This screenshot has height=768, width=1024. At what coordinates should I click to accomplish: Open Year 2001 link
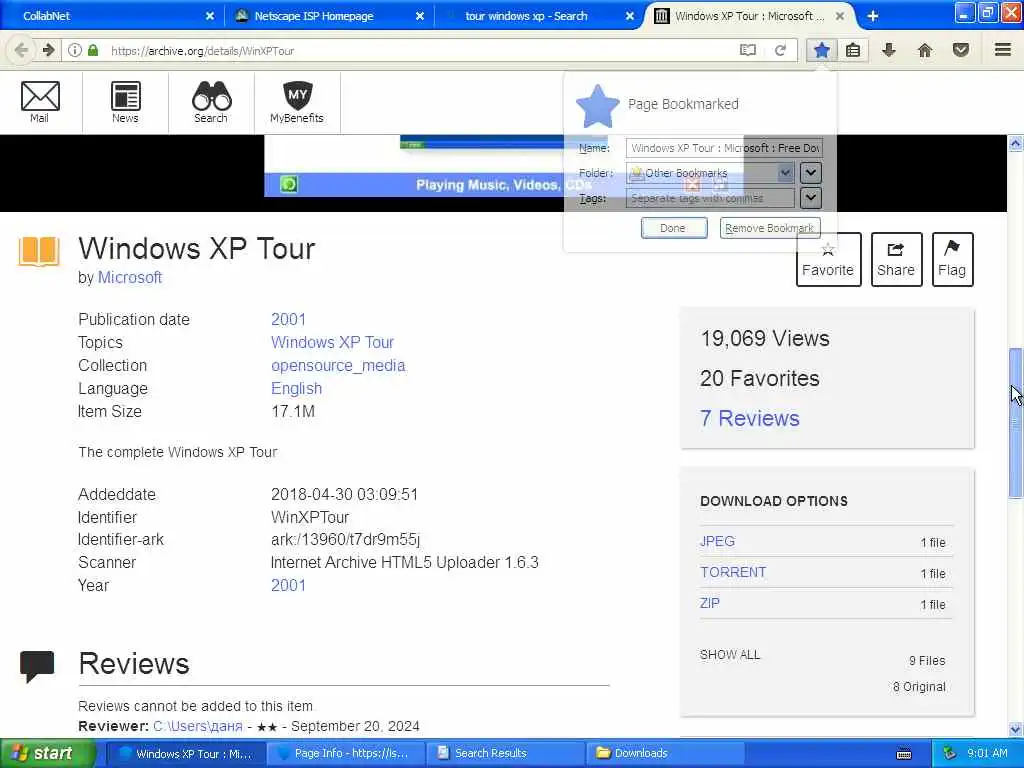(x=288, y=585)
